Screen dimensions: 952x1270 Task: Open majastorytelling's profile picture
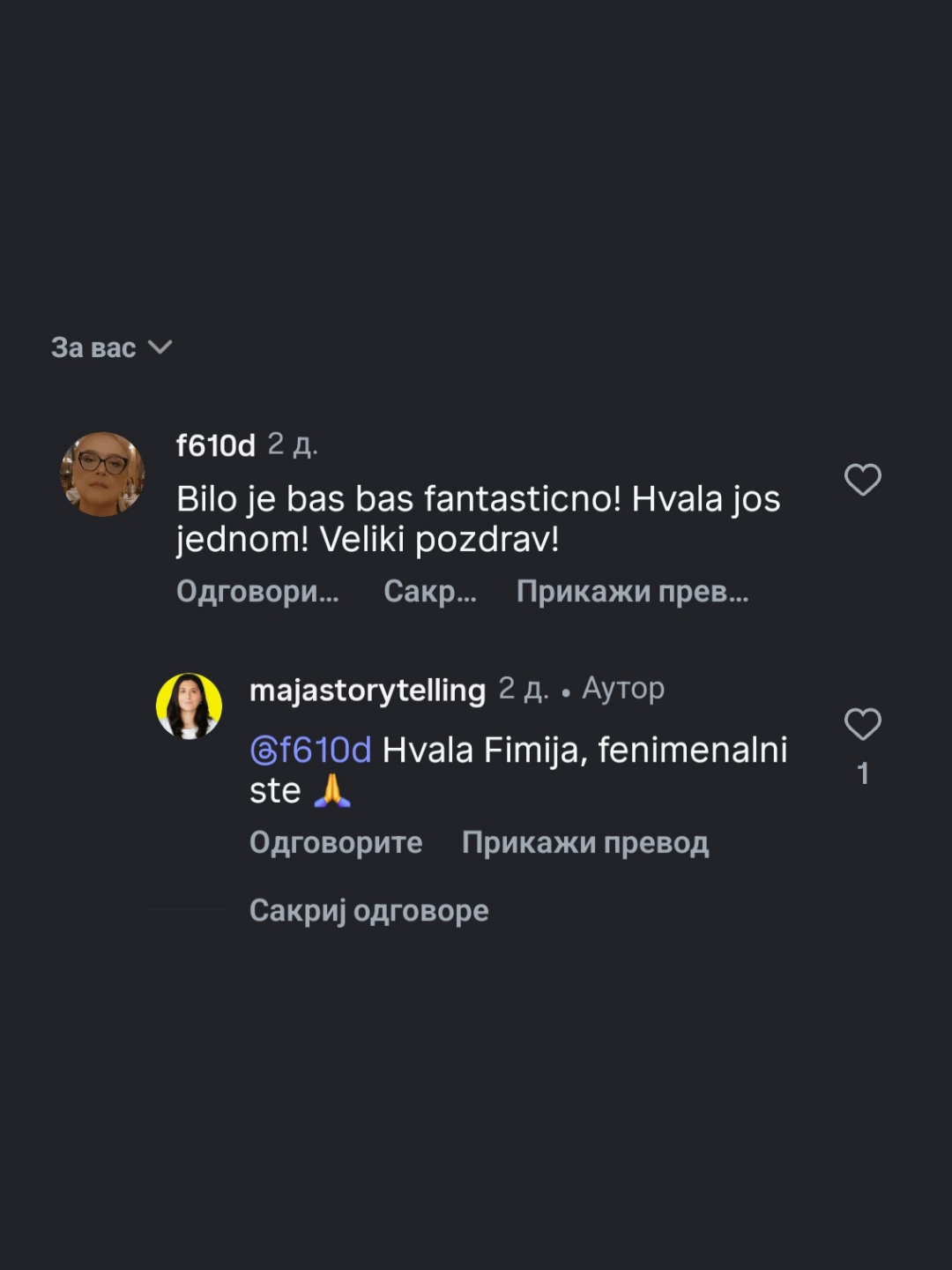189,706
